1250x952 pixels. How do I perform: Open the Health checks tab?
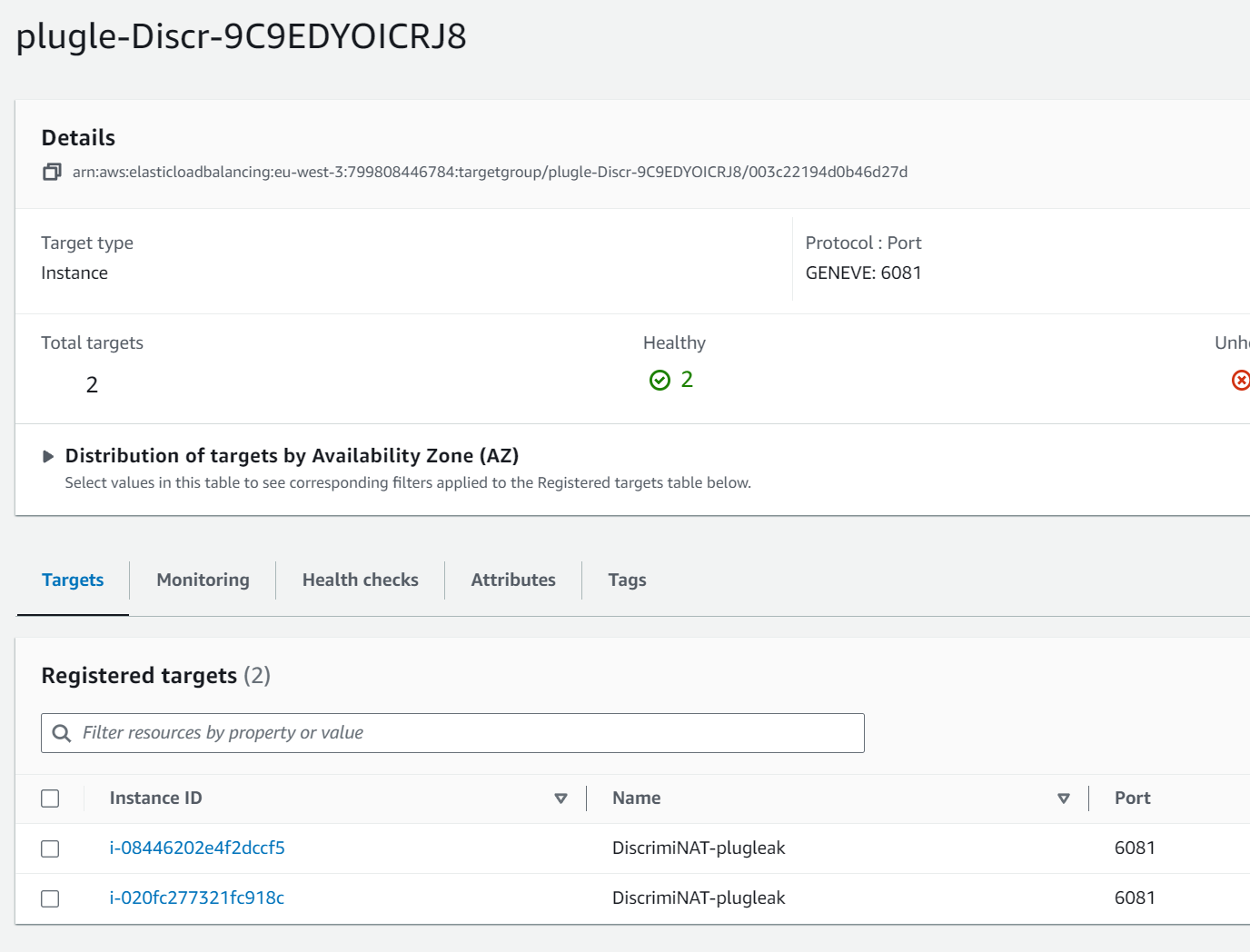[x=360, y=580]
